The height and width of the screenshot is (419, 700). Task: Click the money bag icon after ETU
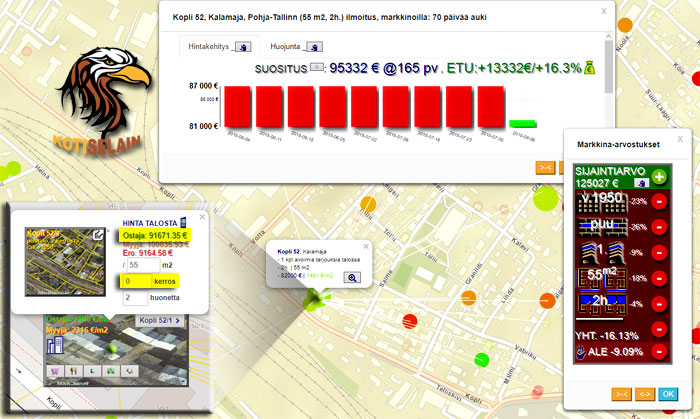tap(590, 67)
